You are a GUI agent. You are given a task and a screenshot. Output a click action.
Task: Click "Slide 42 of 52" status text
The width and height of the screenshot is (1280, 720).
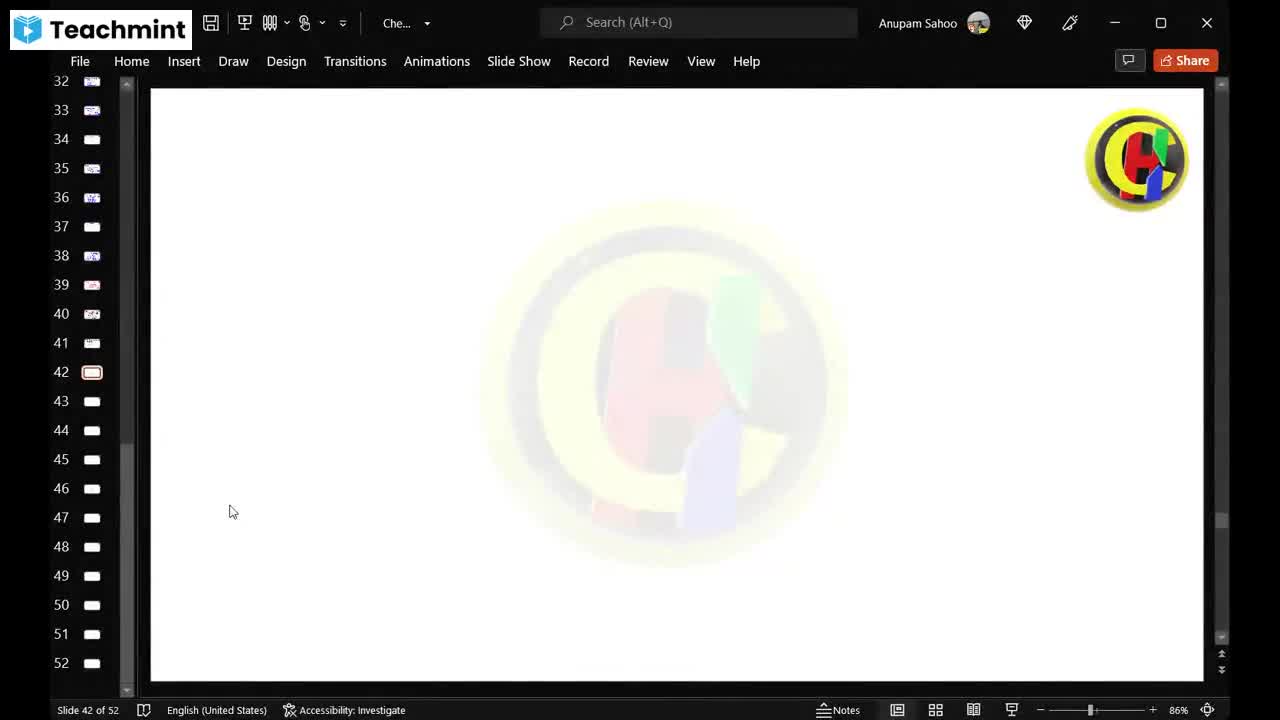(88, 710)
